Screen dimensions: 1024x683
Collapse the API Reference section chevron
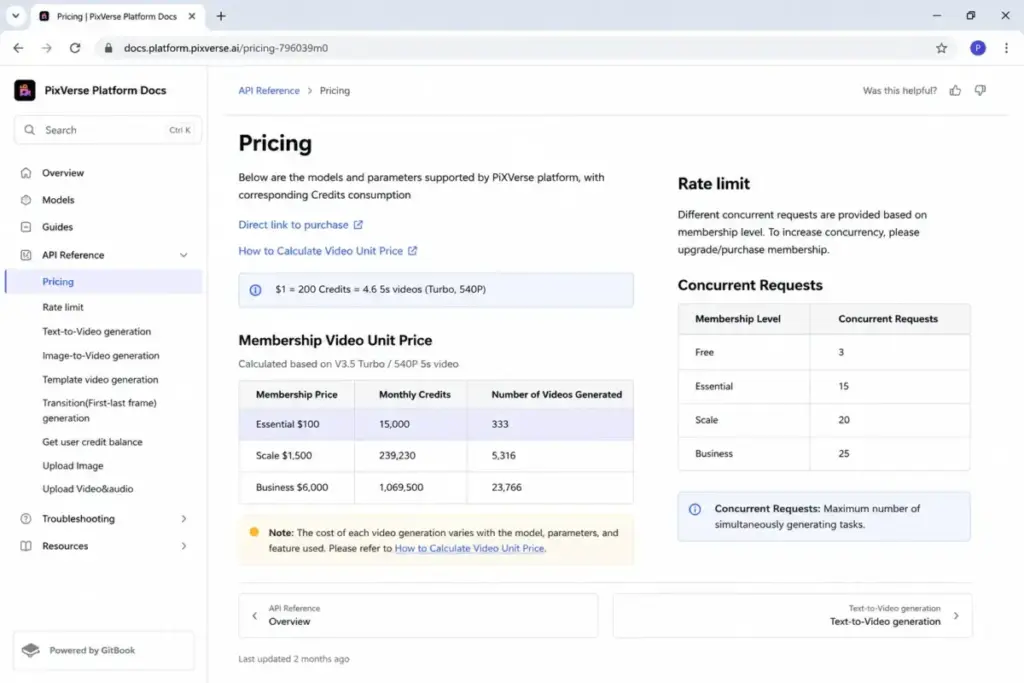pos(184,255)
